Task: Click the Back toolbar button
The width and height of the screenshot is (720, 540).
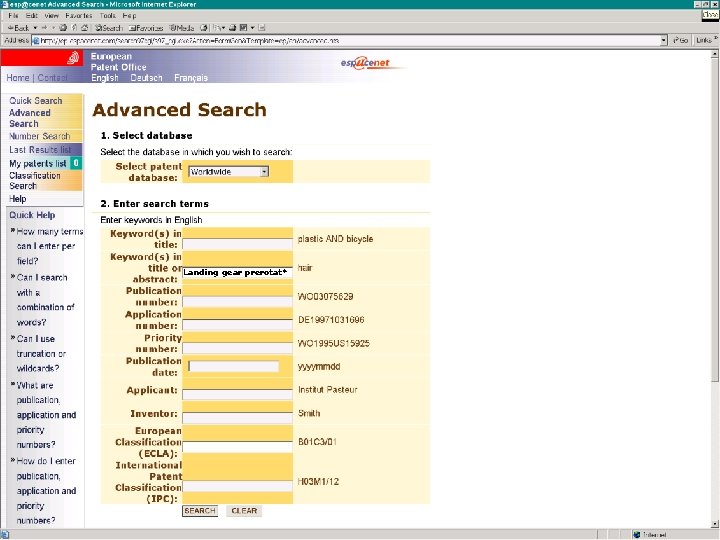Action: (18, 28)
